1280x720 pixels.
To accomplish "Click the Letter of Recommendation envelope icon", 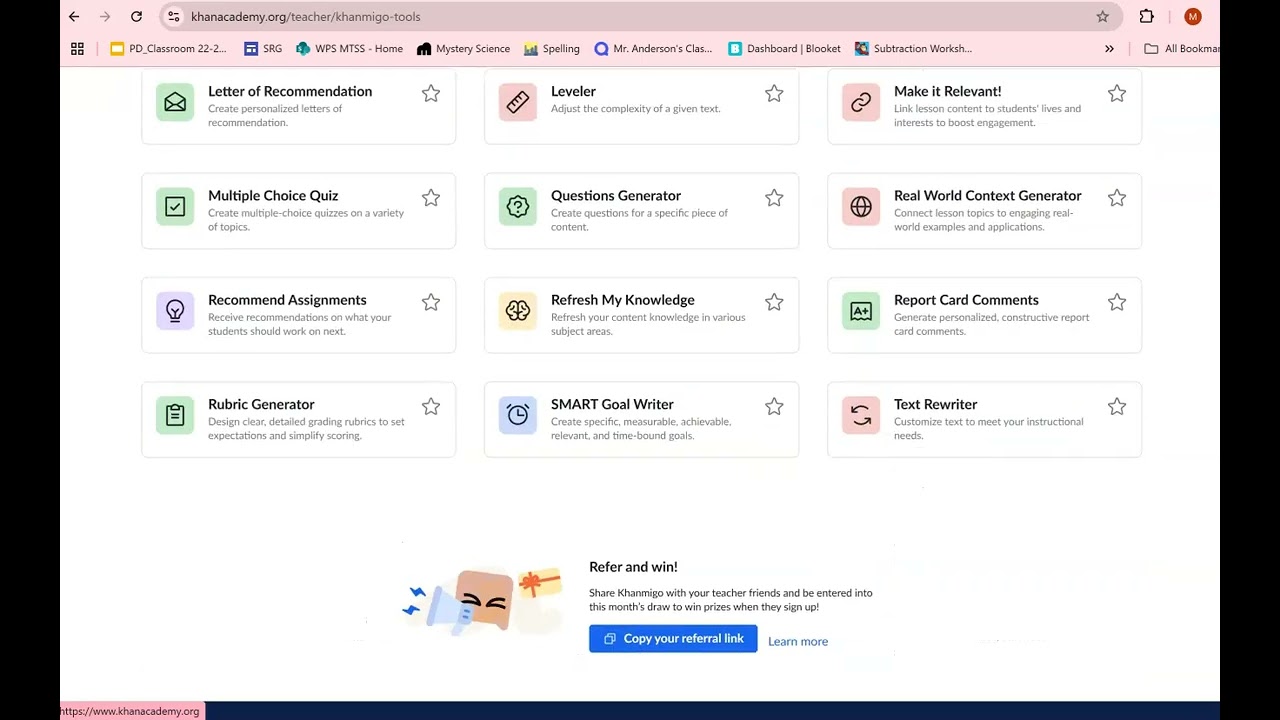I will [175, 102].
